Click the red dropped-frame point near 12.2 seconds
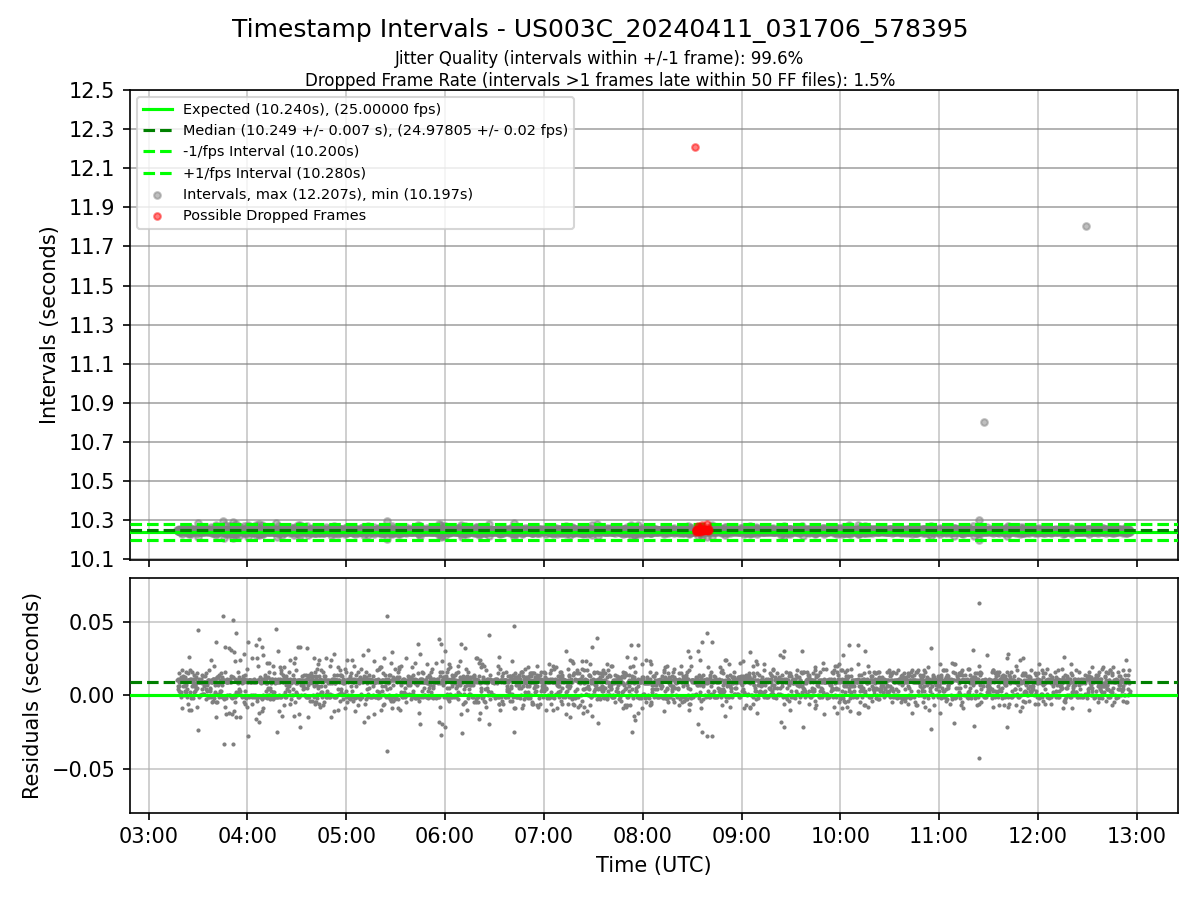Viewport: 1200px width, 900px height. [x=695, y=147]
